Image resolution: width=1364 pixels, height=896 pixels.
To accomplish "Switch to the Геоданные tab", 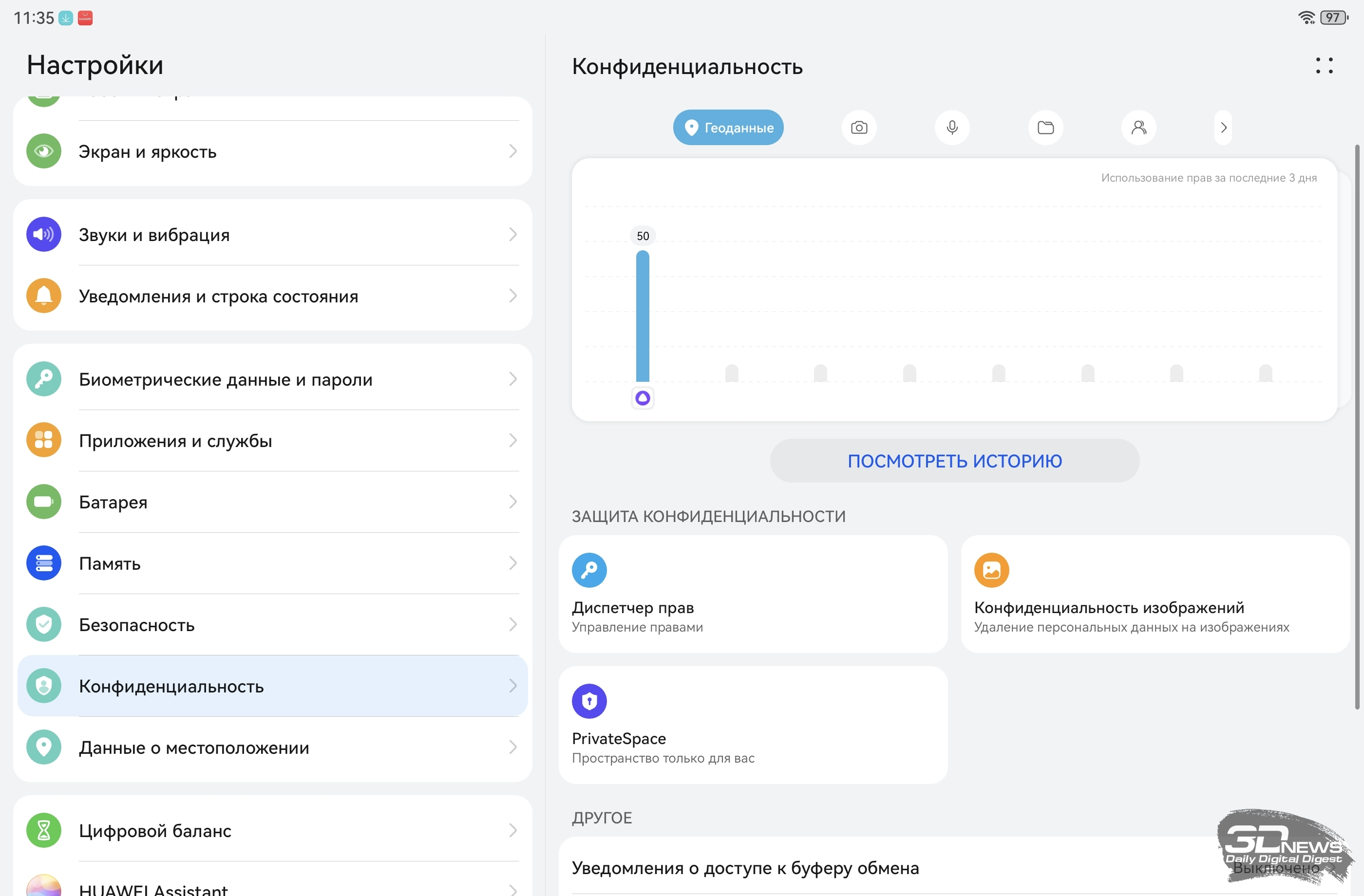I will [x=728, y=127].
